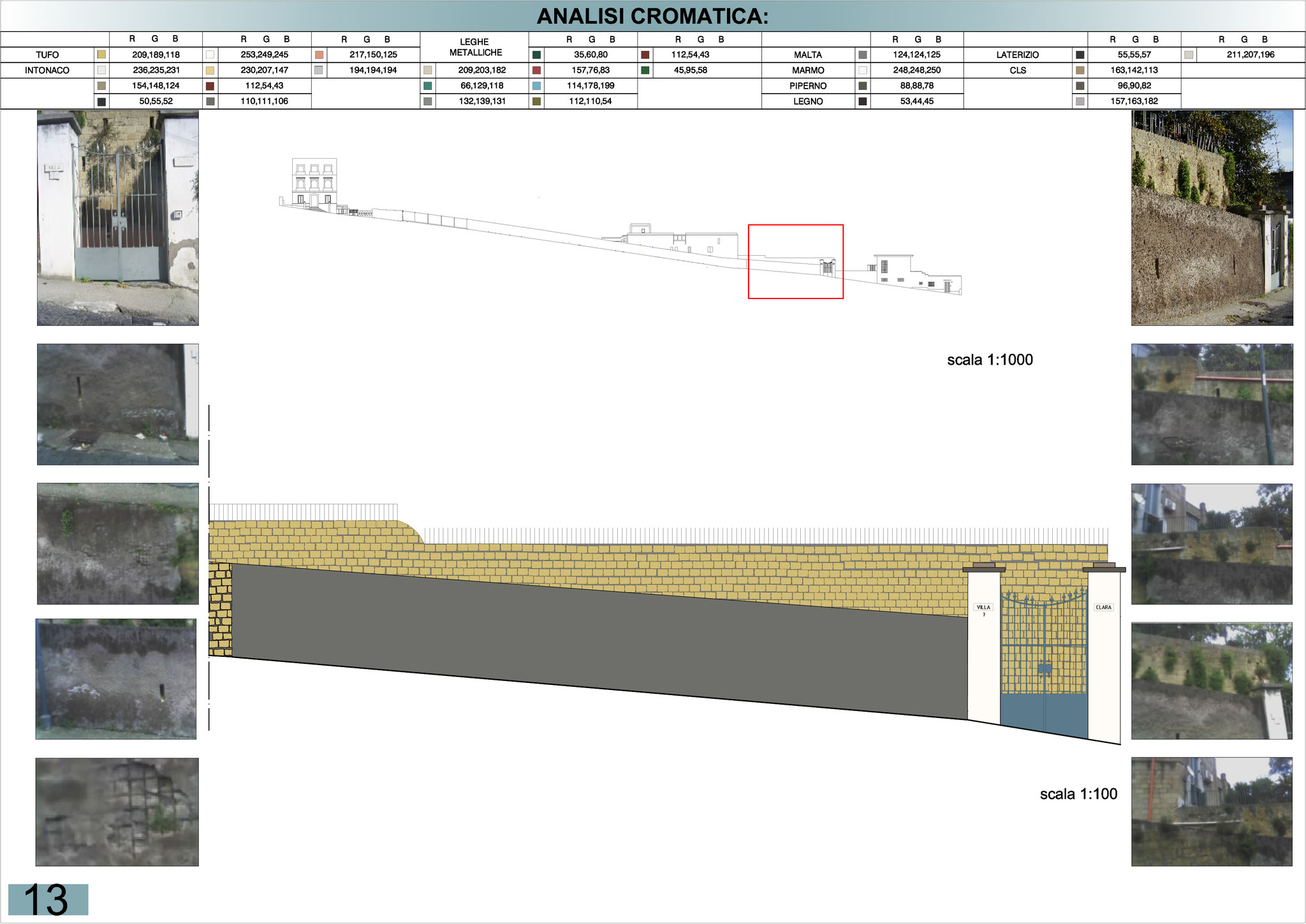Select the salmon swatch 217,150,125
Screen dimensions: 1306x924
coord(319,55)
